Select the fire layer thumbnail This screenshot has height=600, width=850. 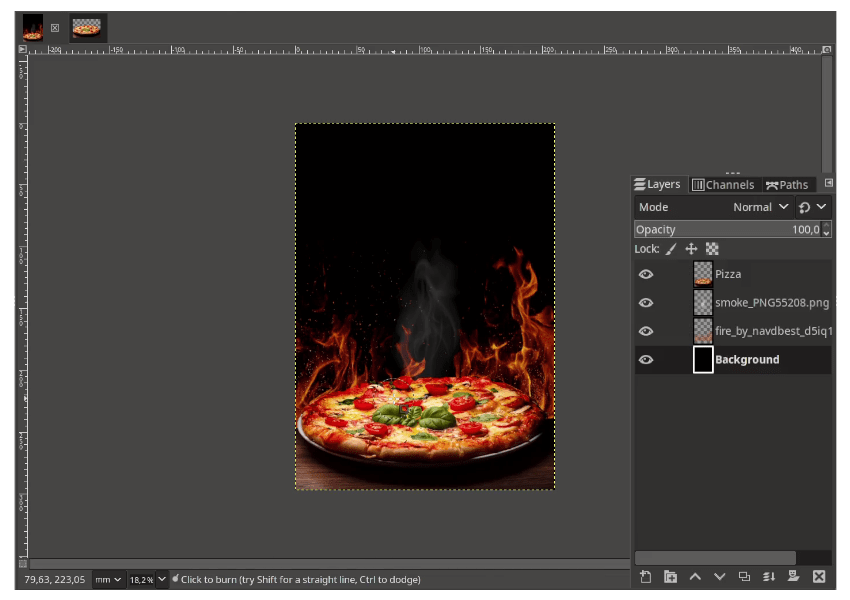coord(703,331)
